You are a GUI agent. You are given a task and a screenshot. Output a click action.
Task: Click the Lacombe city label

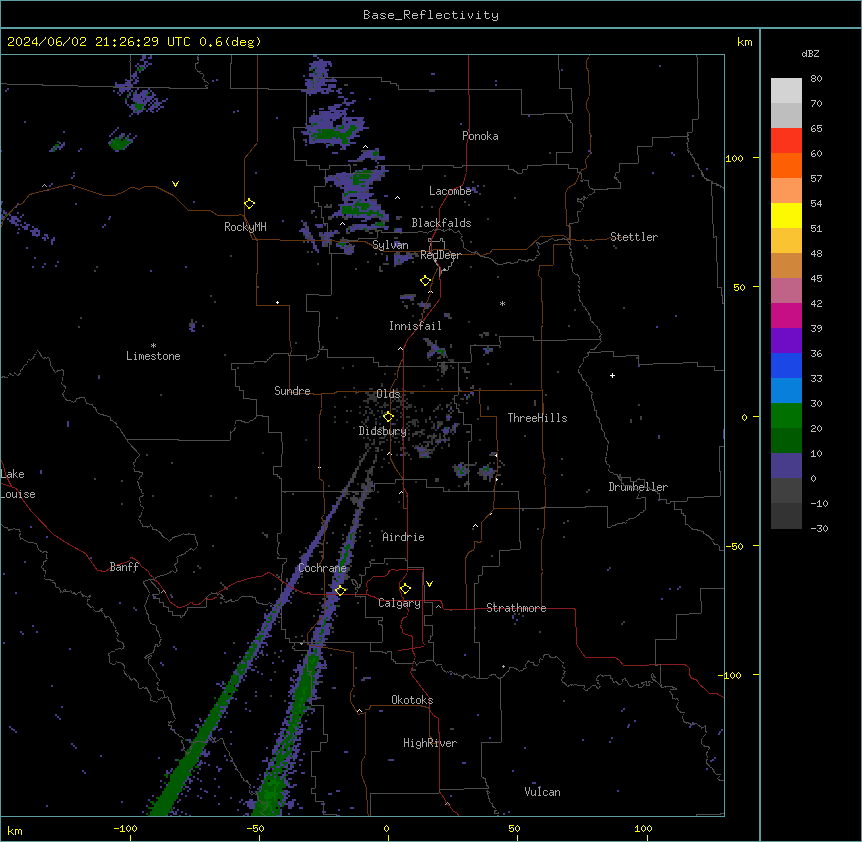[450, 191]
